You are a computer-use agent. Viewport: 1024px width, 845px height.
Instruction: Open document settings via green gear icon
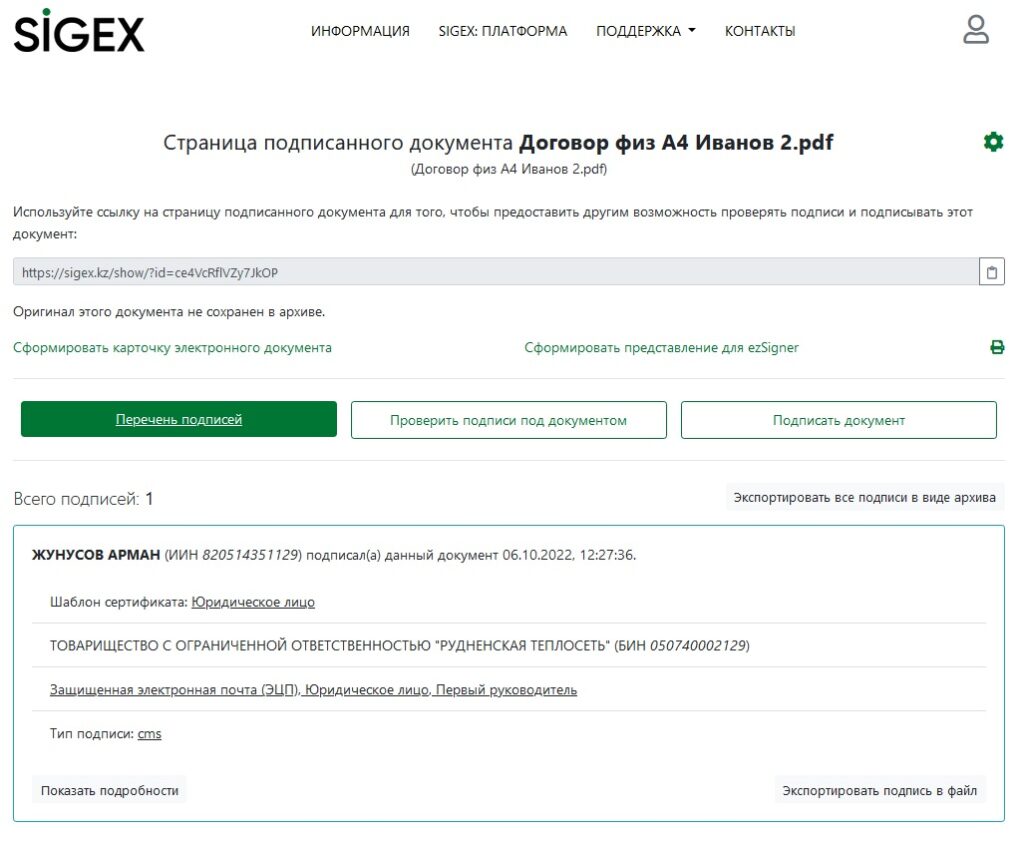click(x=993, y=142)
